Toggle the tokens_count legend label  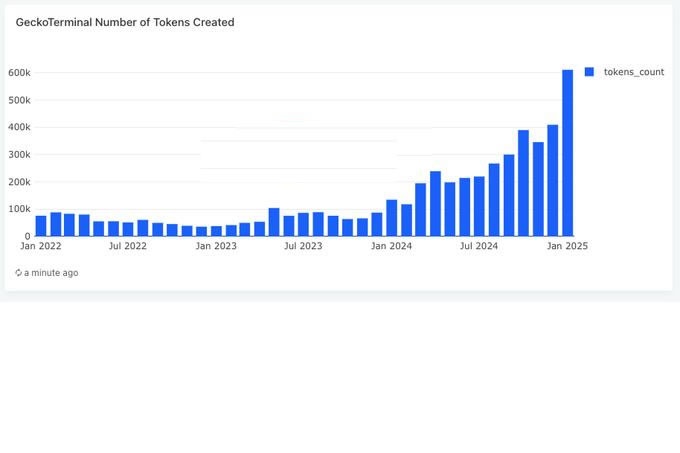(633, 72)
